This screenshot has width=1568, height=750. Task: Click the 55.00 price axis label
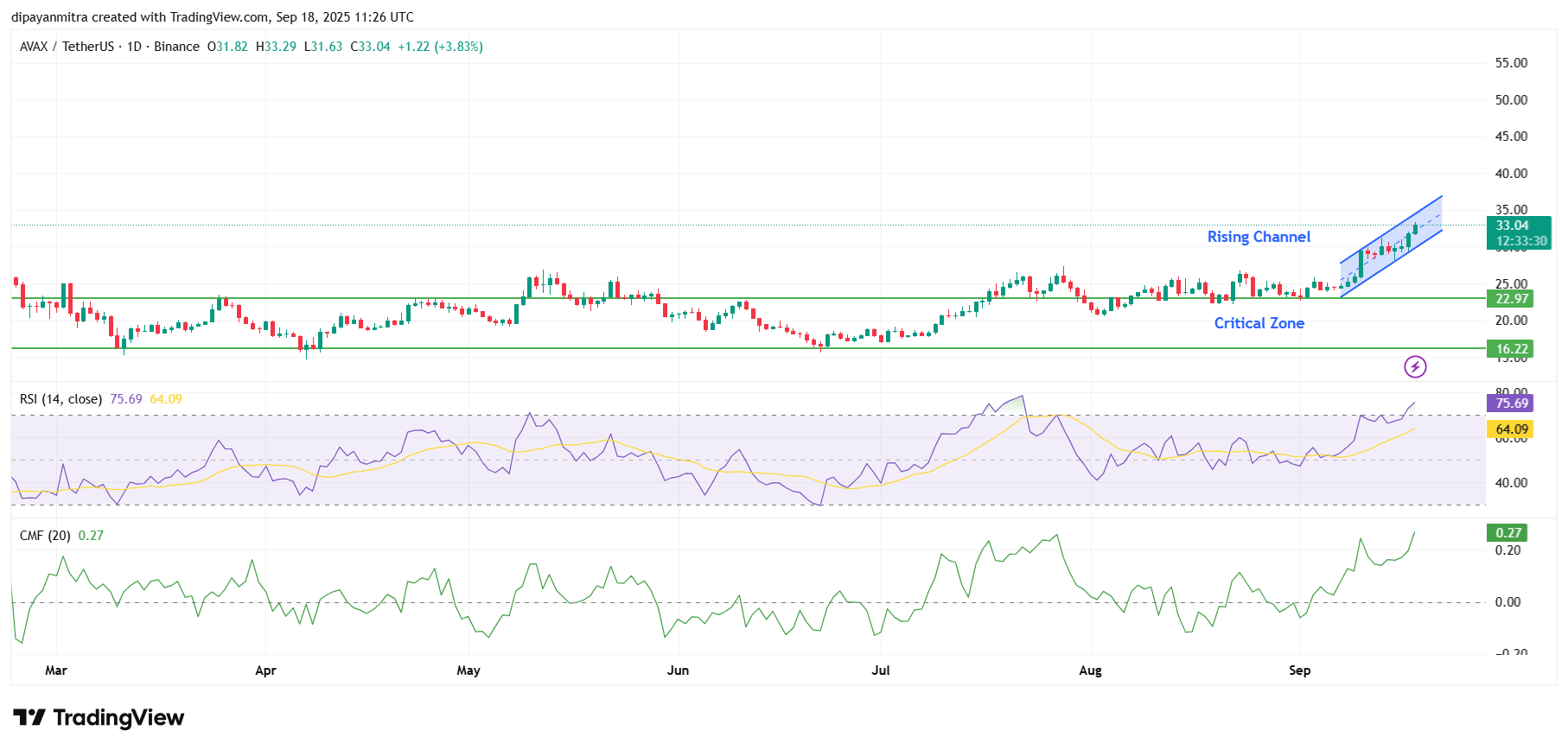click(1511, 63)
